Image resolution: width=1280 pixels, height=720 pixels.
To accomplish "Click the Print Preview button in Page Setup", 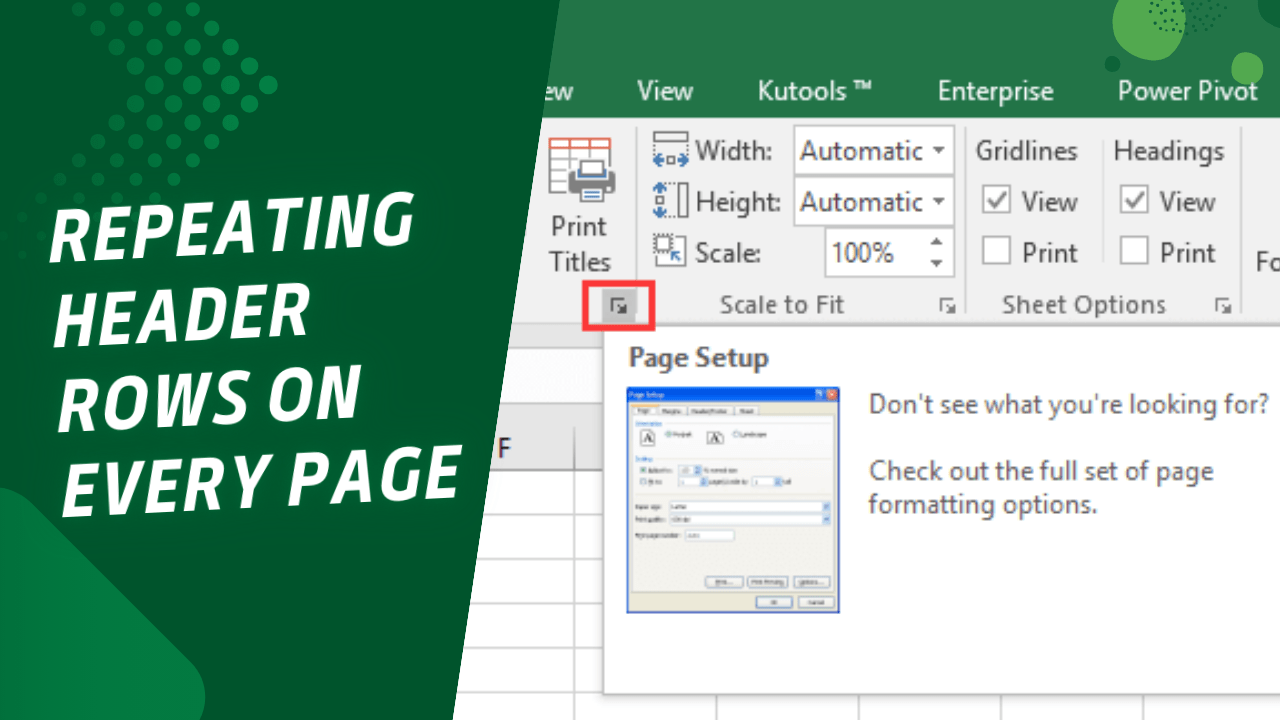I will click(x=768, y=581).
